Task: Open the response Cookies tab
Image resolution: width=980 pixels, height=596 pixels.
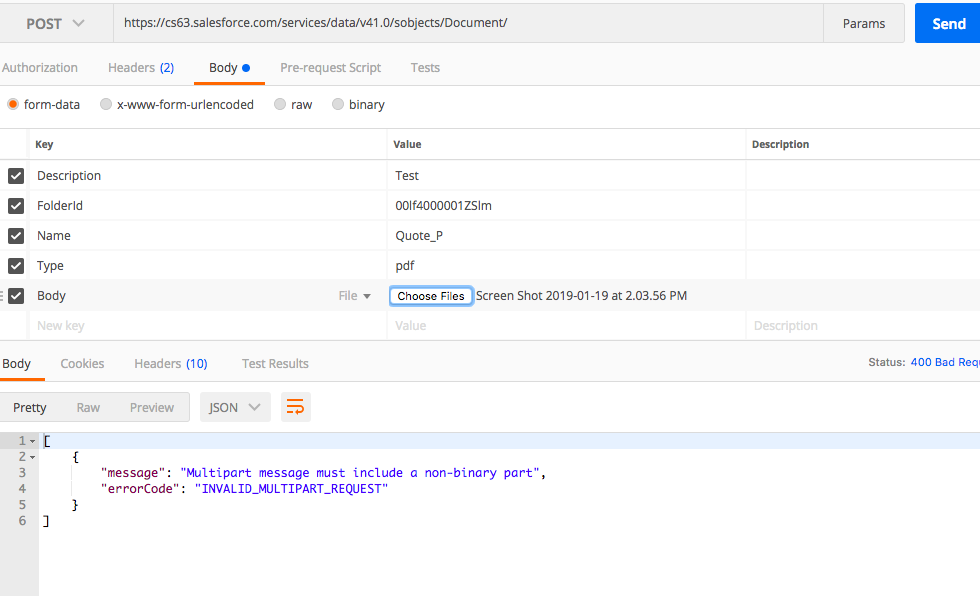Action: click(x=82, y=364)
